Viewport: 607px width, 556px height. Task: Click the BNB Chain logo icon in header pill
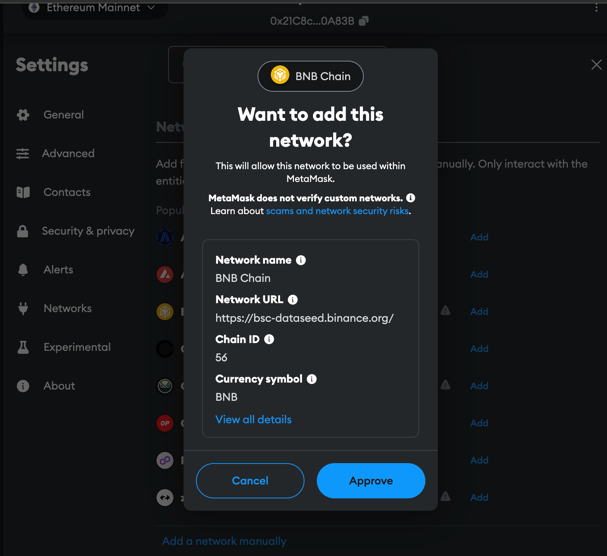(279, 76)
